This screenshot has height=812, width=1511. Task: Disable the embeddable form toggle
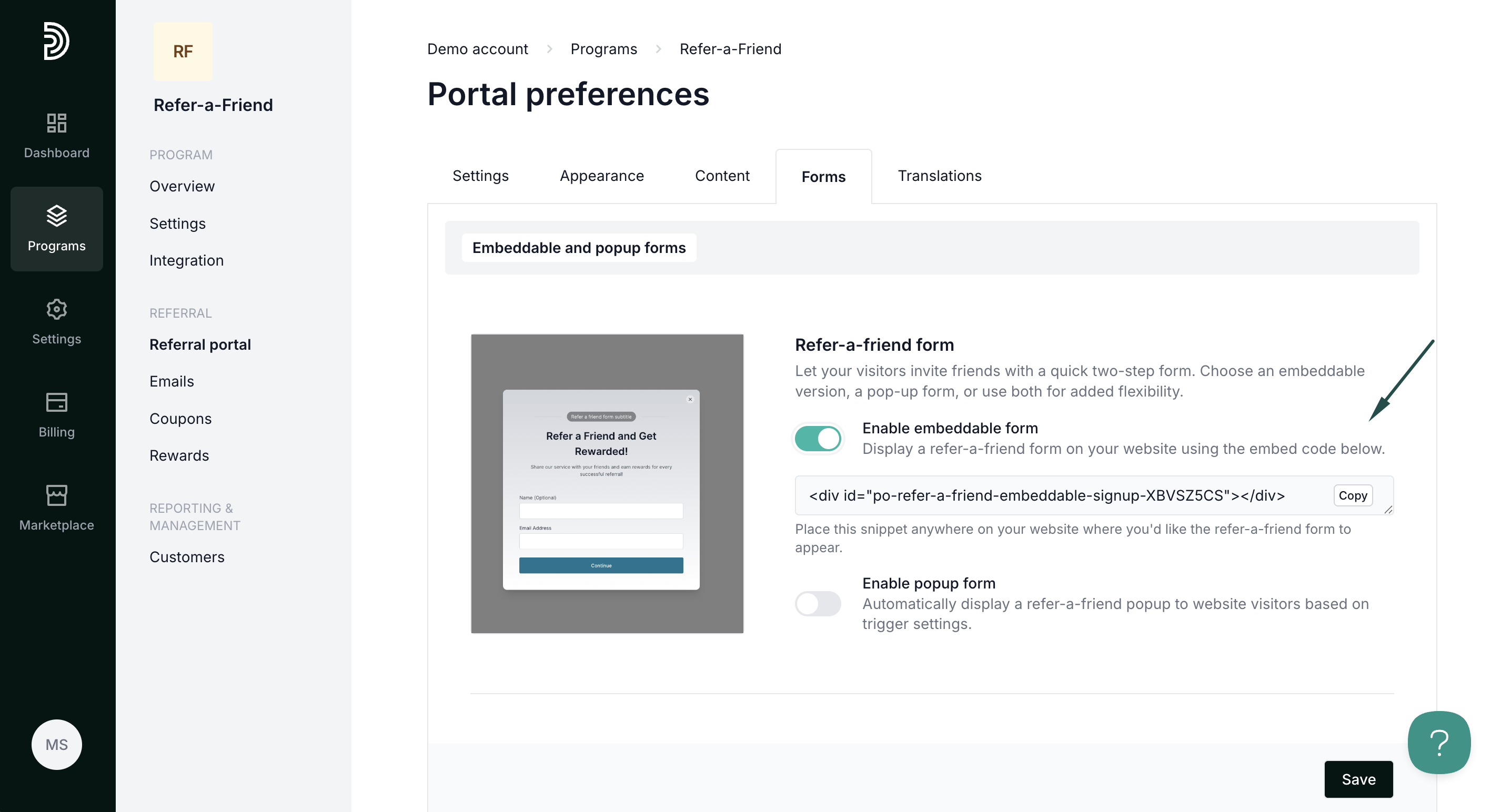(818, 438)
